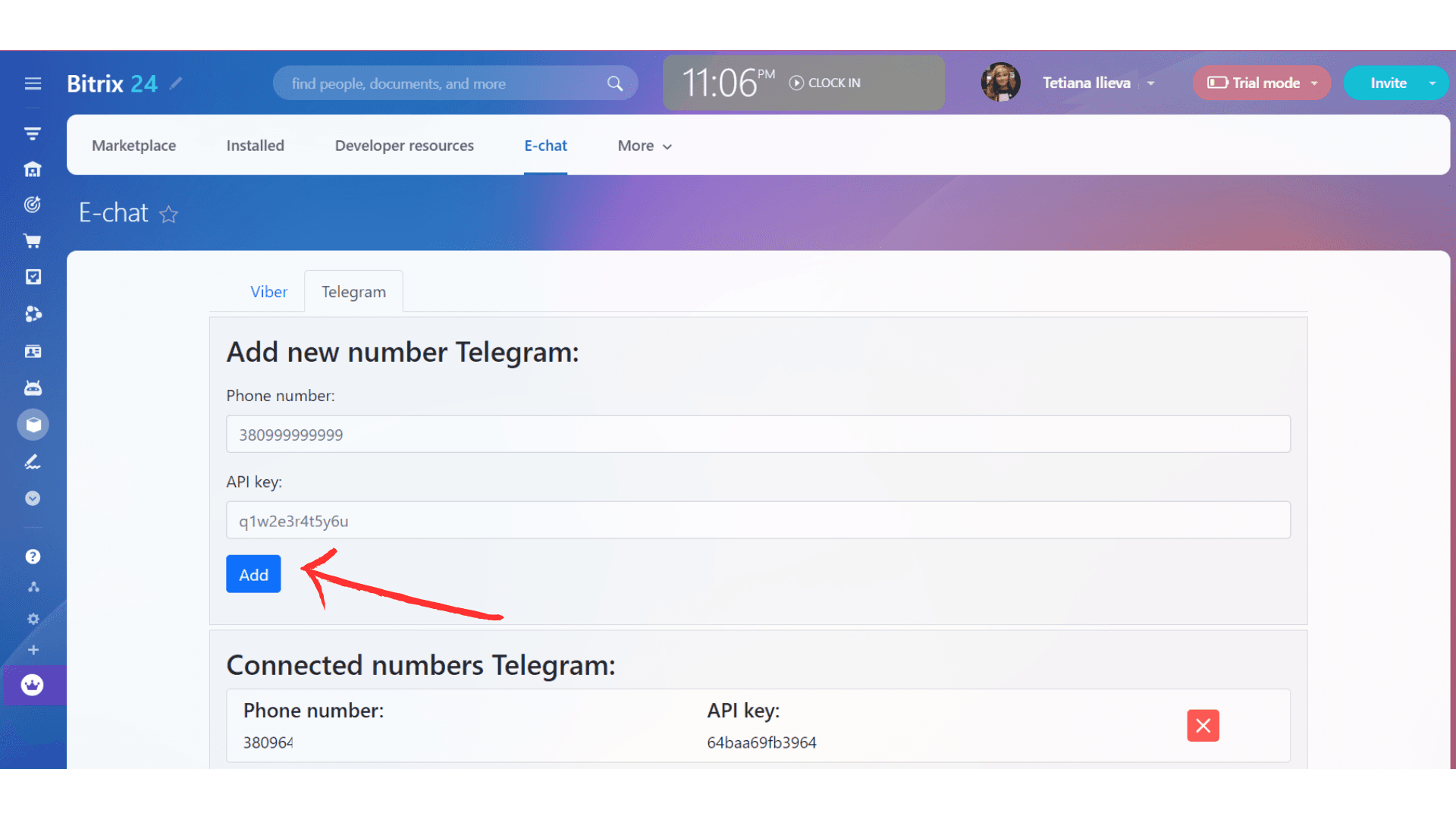Click the Invite button
This screenshot has height=819, width=1456.
click(1388, 83)
